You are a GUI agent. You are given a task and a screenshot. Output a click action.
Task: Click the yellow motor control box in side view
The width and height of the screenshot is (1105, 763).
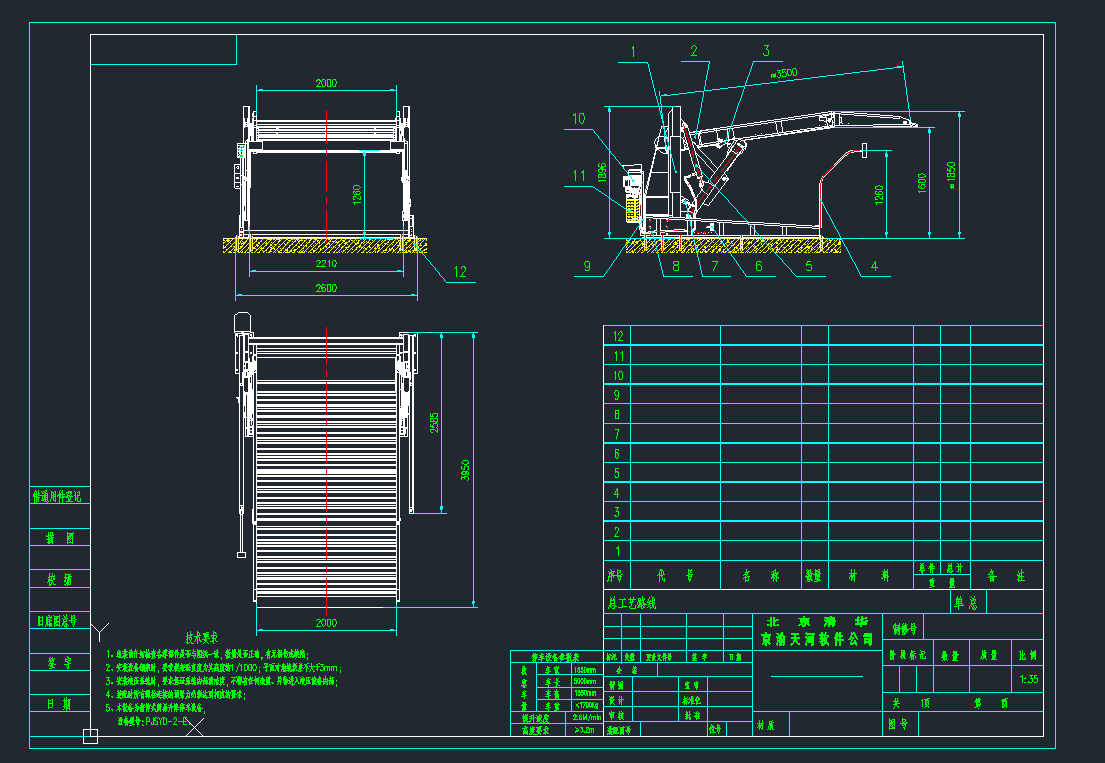pyautogui.click(x=633, y=206)
